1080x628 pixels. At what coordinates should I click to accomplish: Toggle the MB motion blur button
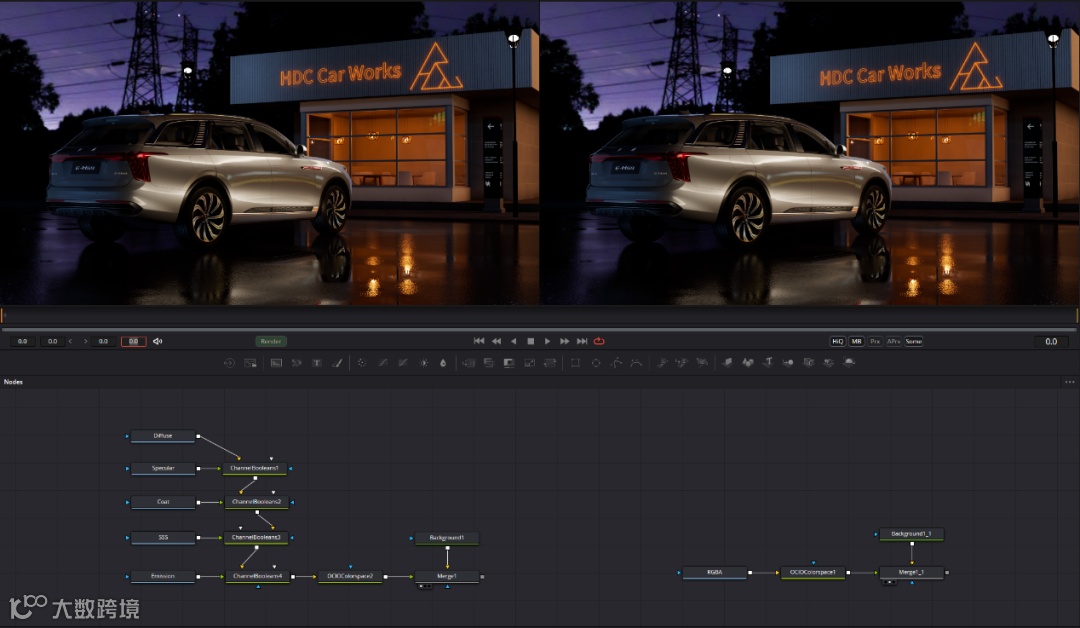pyautogui.click(x=856, y=342)
